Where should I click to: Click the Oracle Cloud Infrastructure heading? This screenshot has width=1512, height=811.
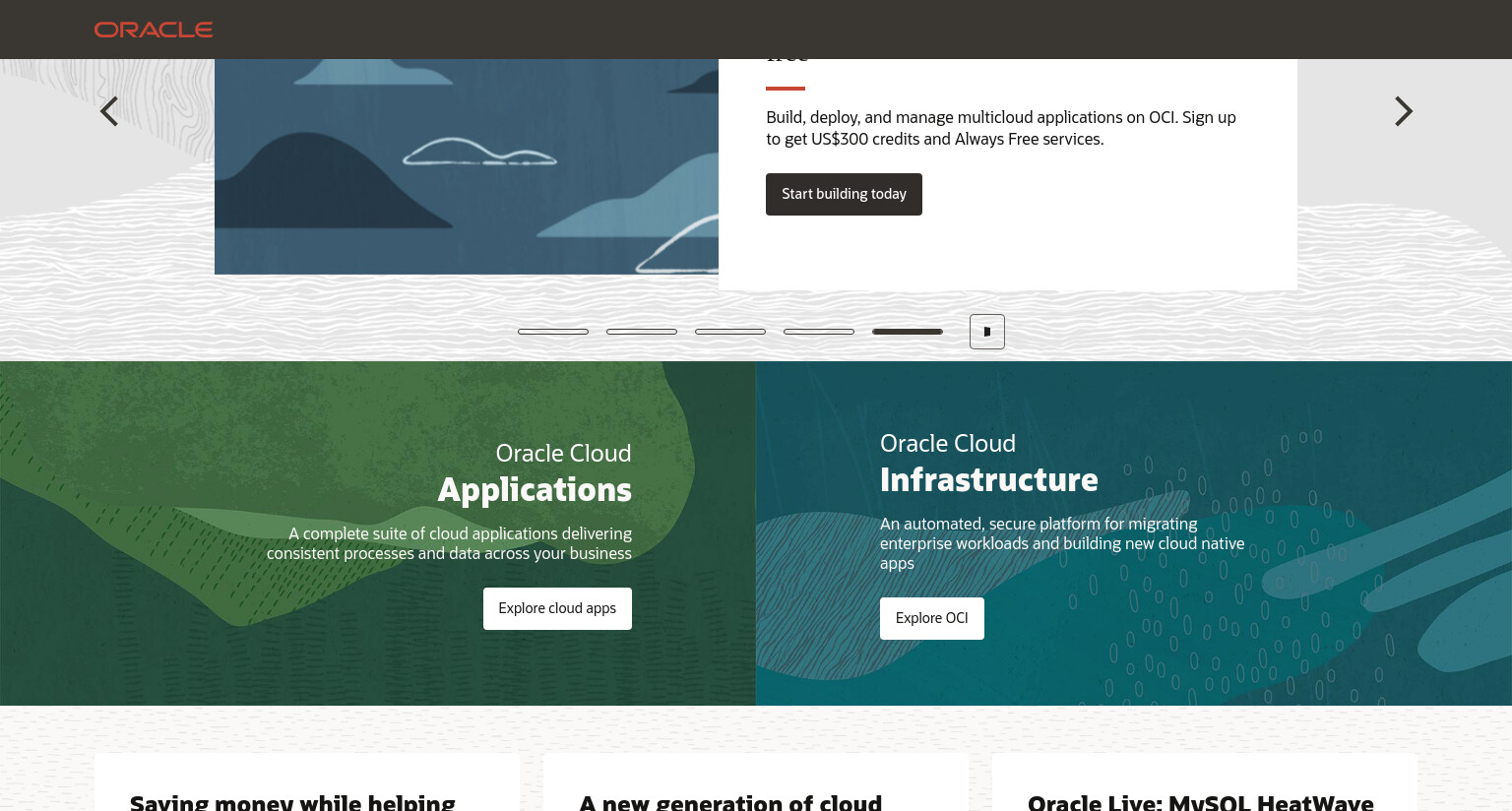point(988,462)
